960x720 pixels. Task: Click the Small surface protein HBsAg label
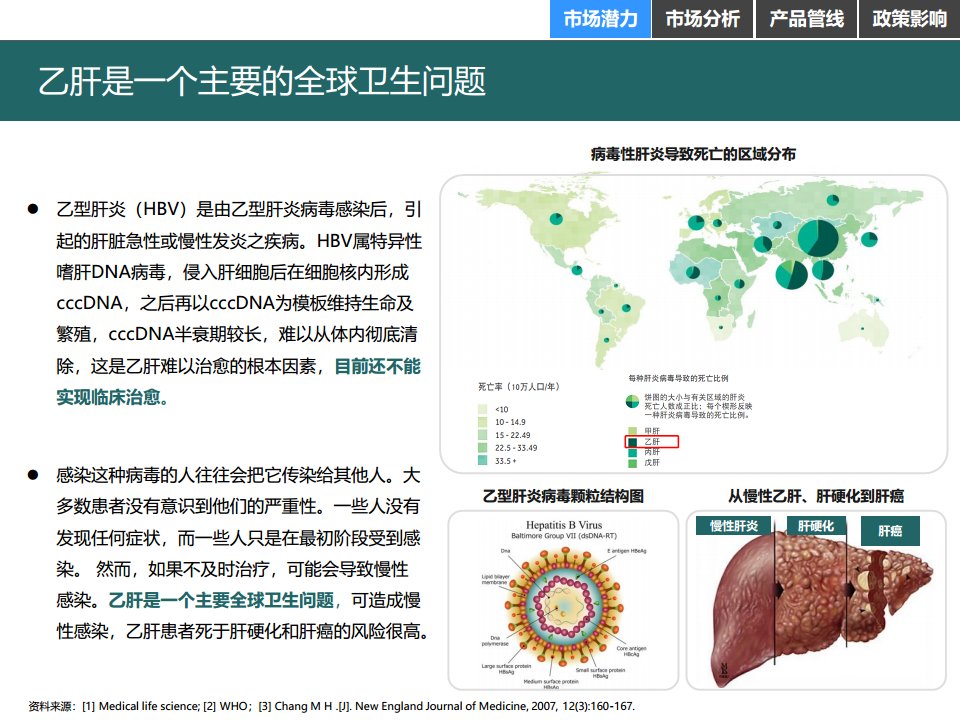600,673
